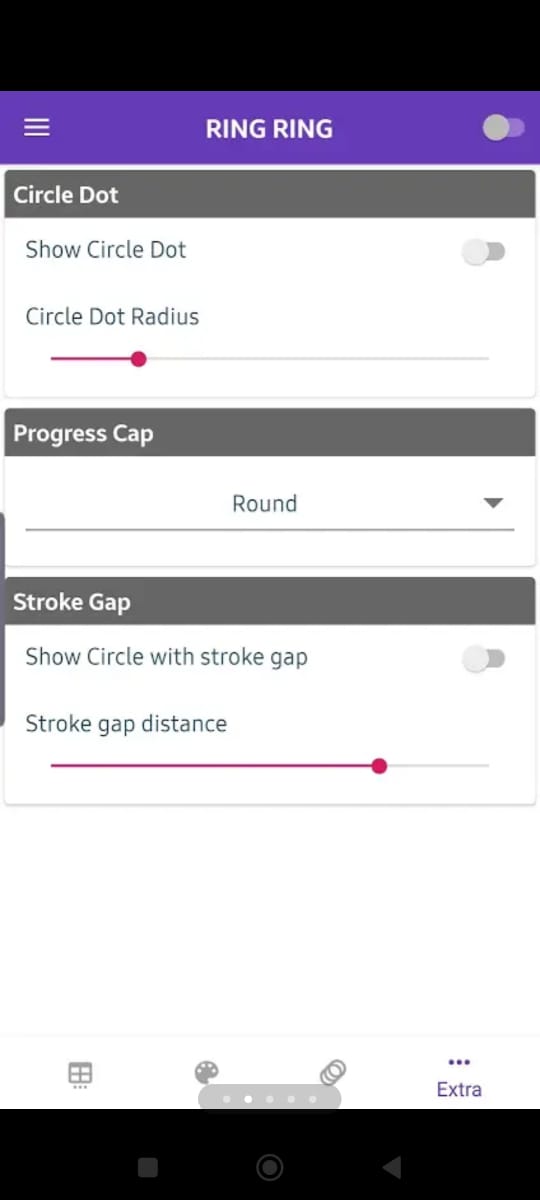The height and width of the screenshot is (1200, 540).
Task: Click the Stroke gap distance slider handle
Action: 379,766
